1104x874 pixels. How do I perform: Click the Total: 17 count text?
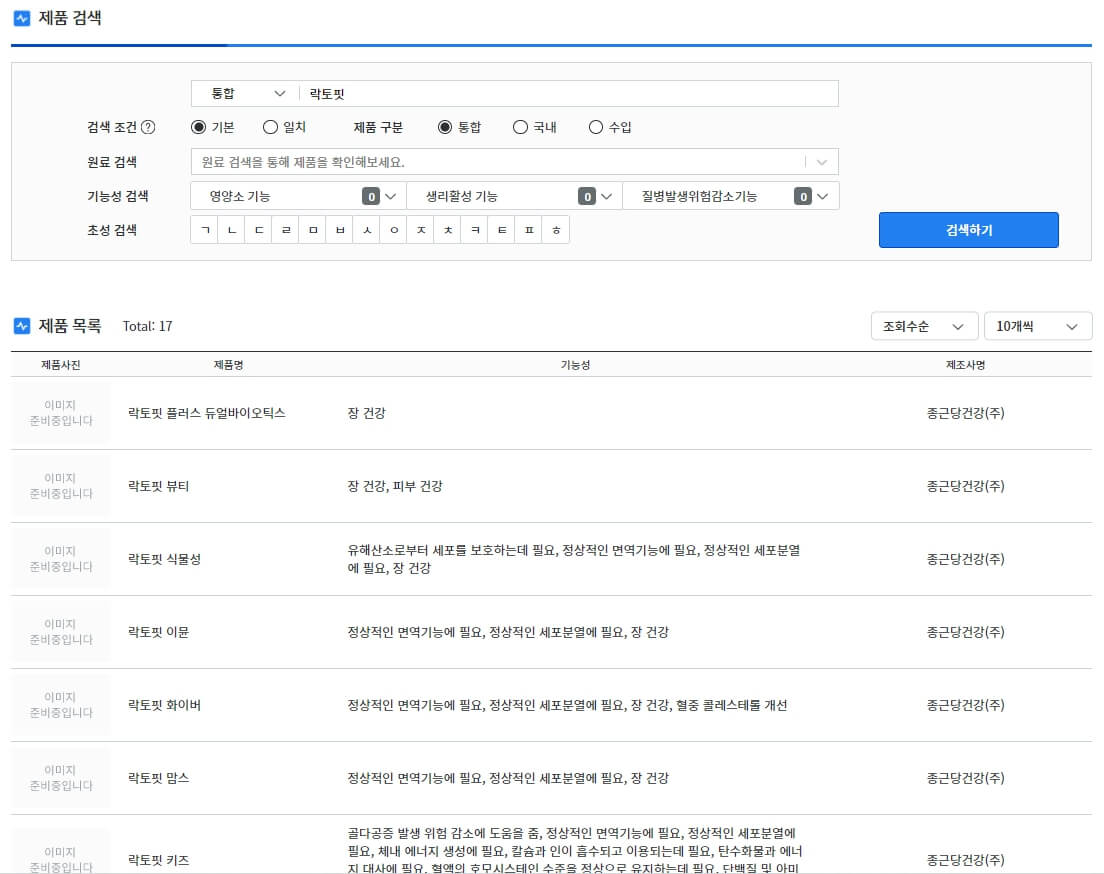tap(147, 326)
